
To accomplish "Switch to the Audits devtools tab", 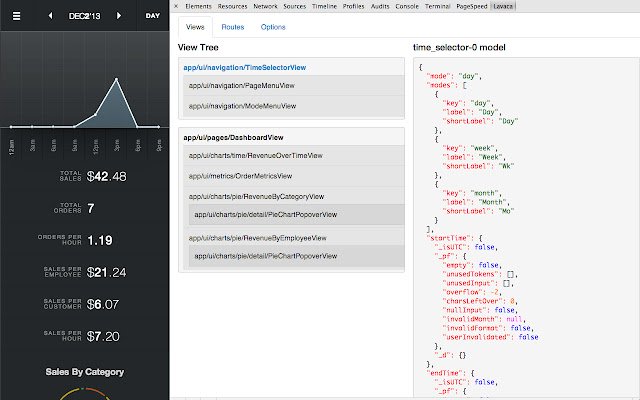I will point(380,6).
